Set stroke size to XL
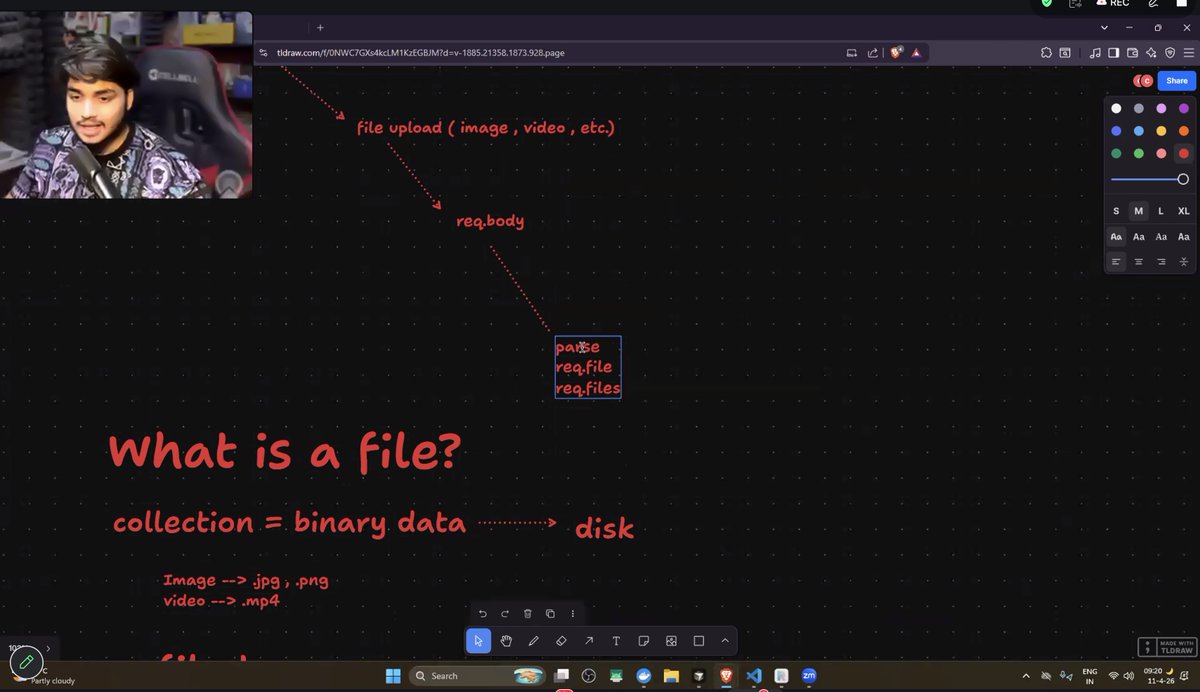 tap(1183, 211)
